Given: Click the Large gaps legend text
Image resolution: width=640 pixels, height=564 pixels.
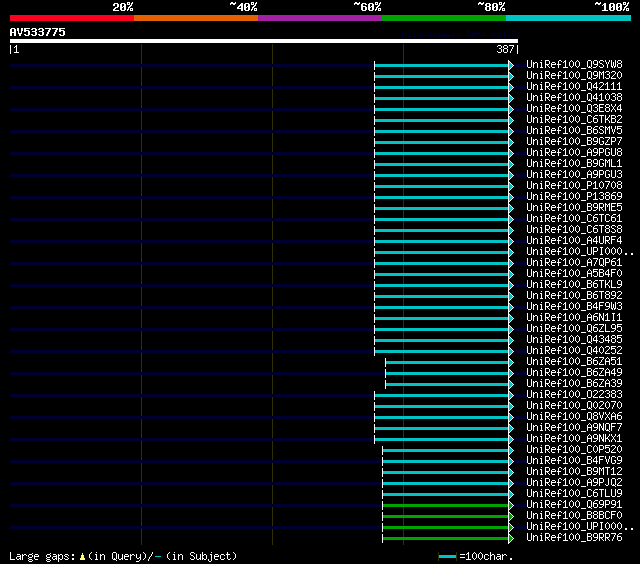Looking at the screenshot, I should click(123, 556).
